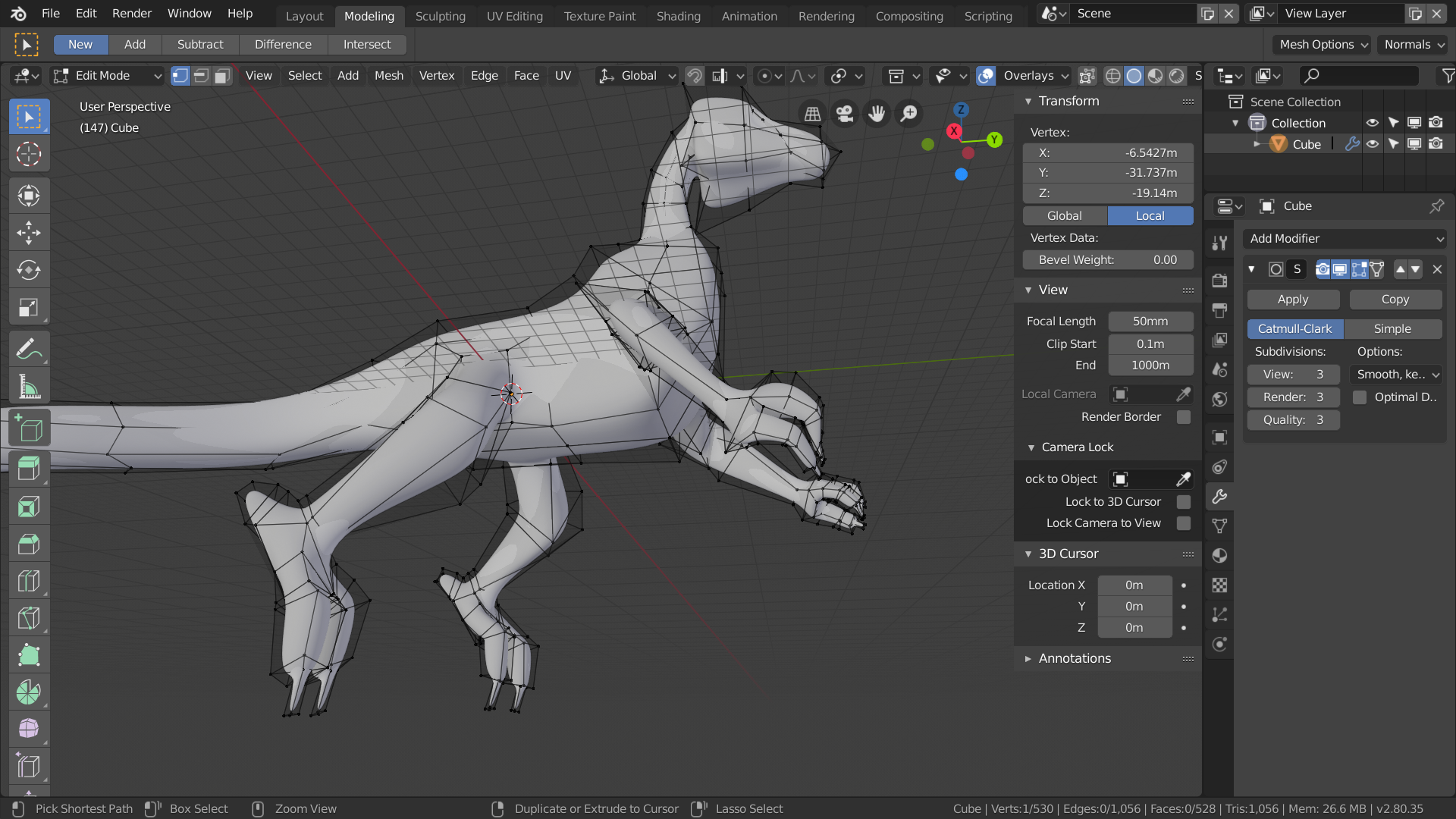Viewport: 1456px width, 819px height.
Task: Enable Optimal Display checkbox
Action: (x=1360, y=397)
